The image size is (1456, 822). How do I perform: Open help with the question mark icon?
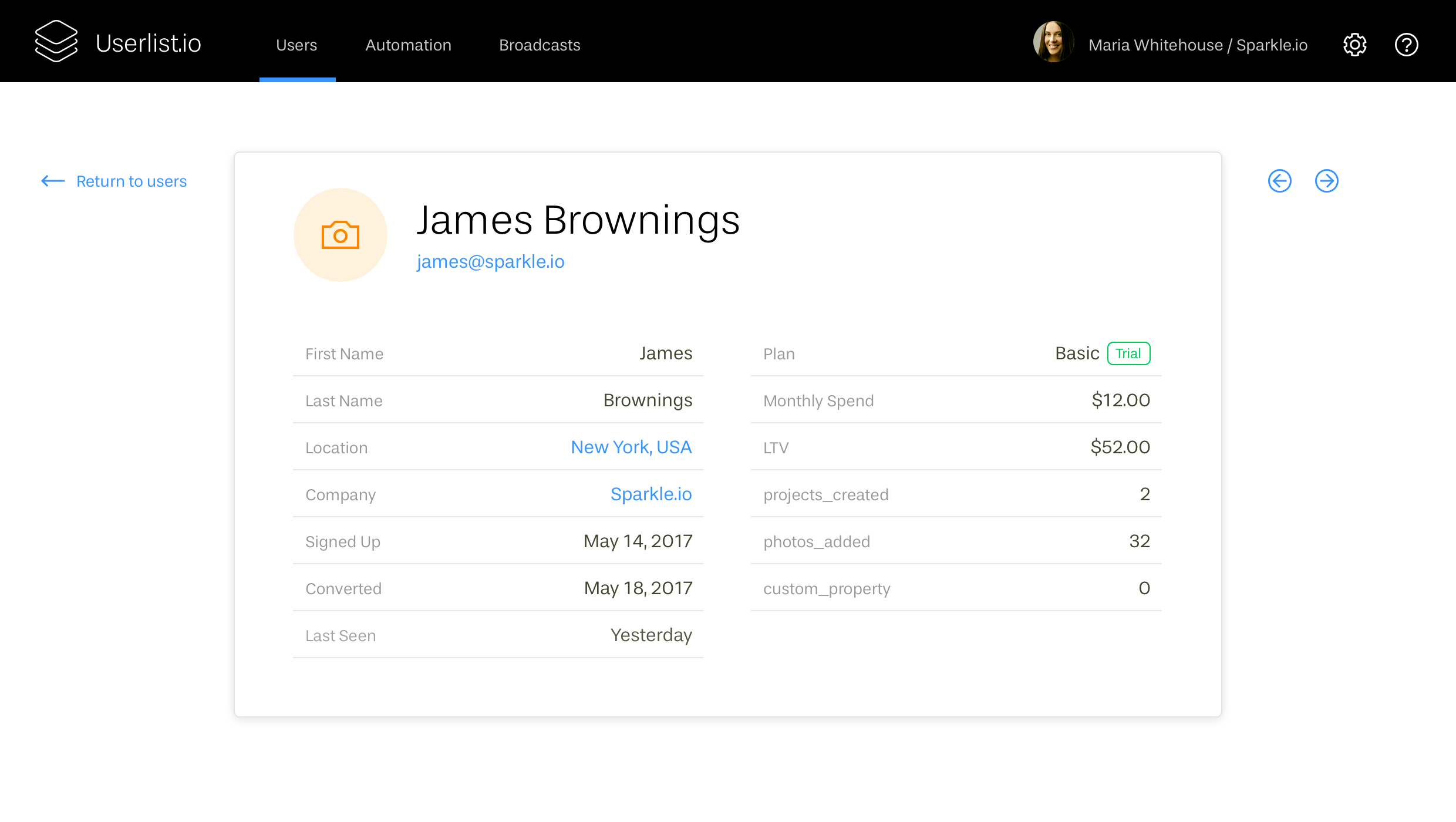click(x=1407, y=45)
